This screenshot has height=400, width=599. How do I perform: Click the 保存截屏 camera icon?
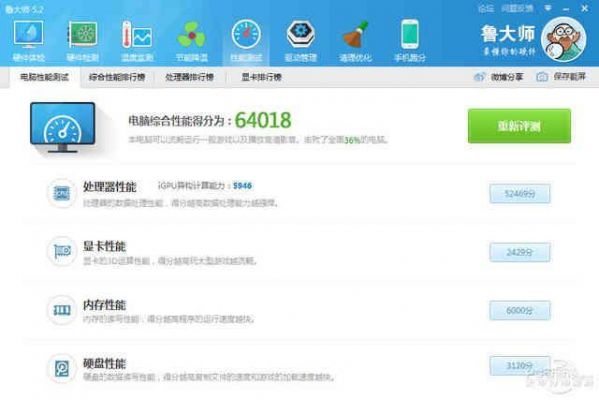[542, 77]
